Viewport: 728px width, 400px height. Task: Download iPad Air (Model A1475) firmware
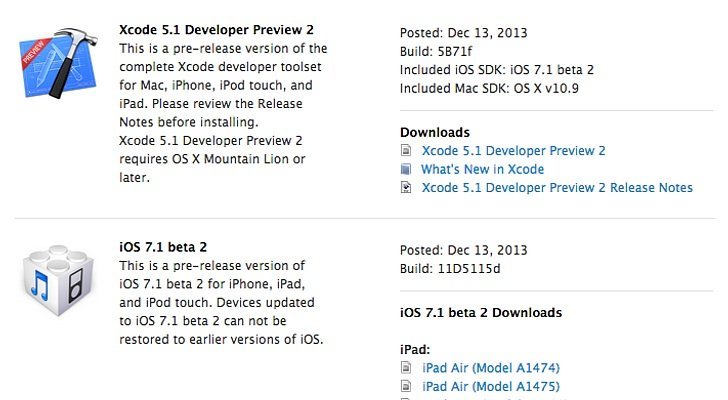(x=491, y=387)
